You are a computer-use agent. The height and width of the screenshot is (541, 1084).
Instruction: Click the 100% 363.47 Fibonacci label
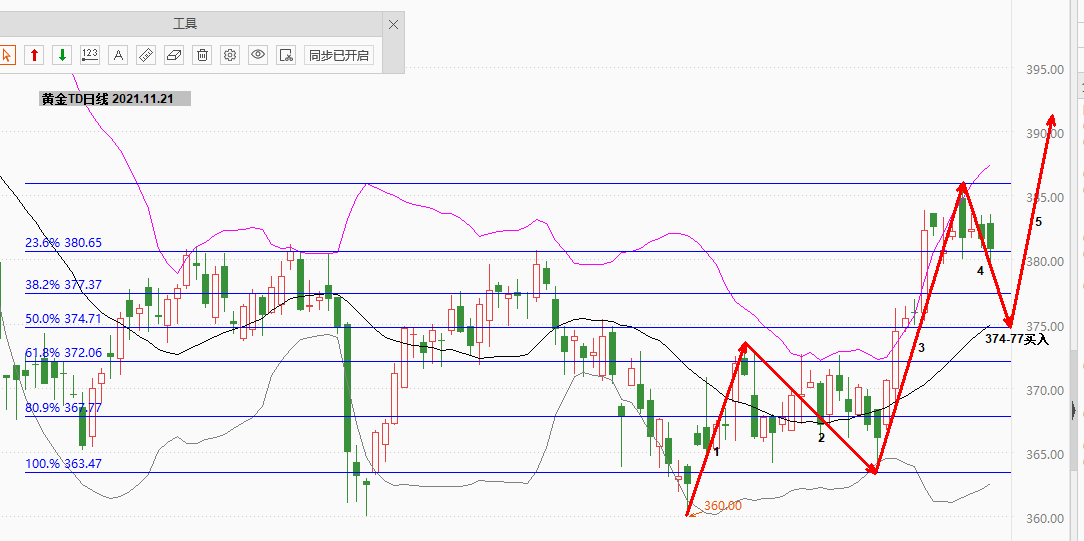click(64, 464)
